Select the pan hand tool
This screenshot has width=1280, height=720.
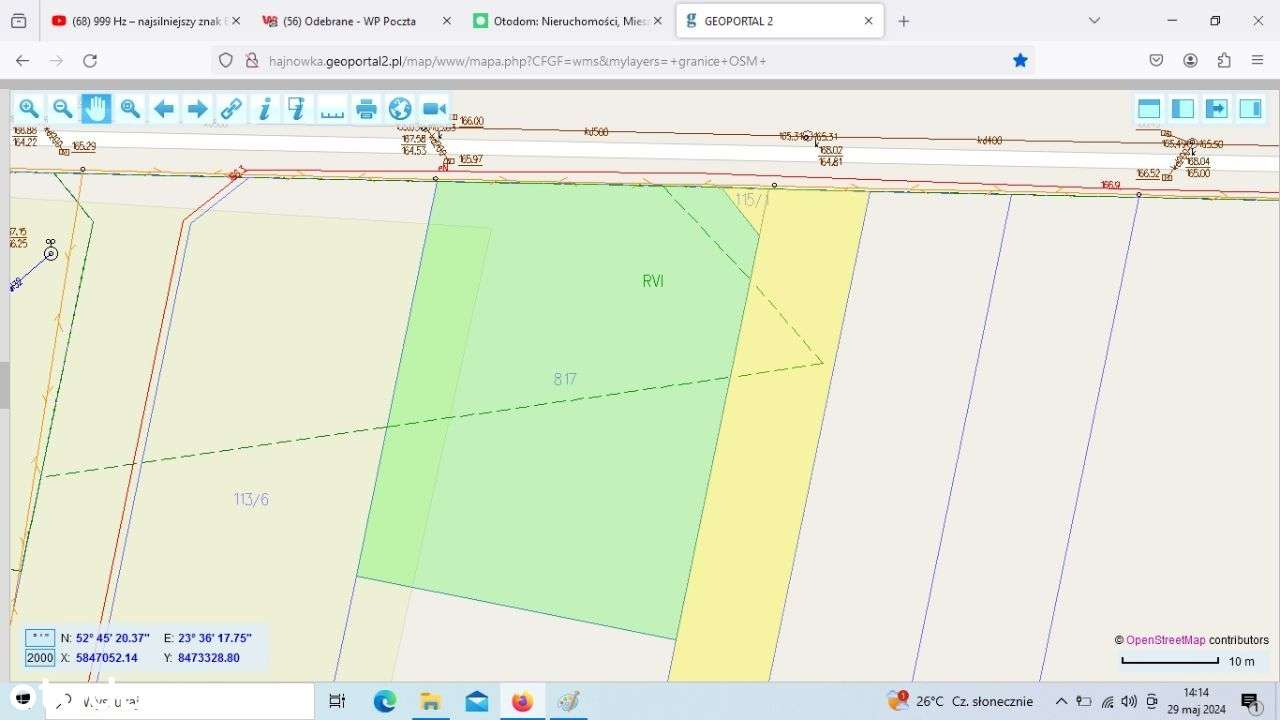(96, 109)
